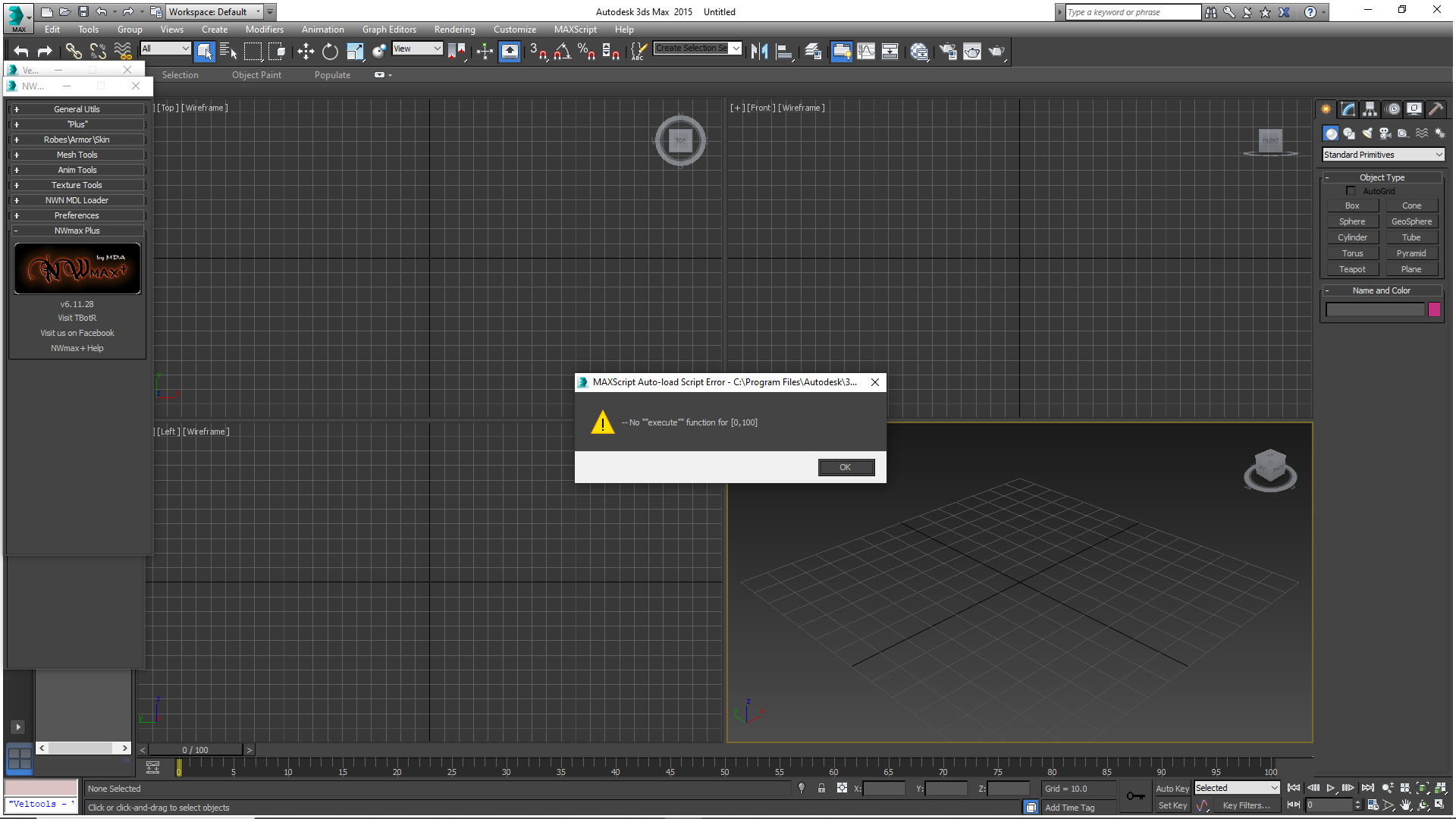Open the Standard Primitives dropdown
1456x819 pixels.
tap(1383, 155)
